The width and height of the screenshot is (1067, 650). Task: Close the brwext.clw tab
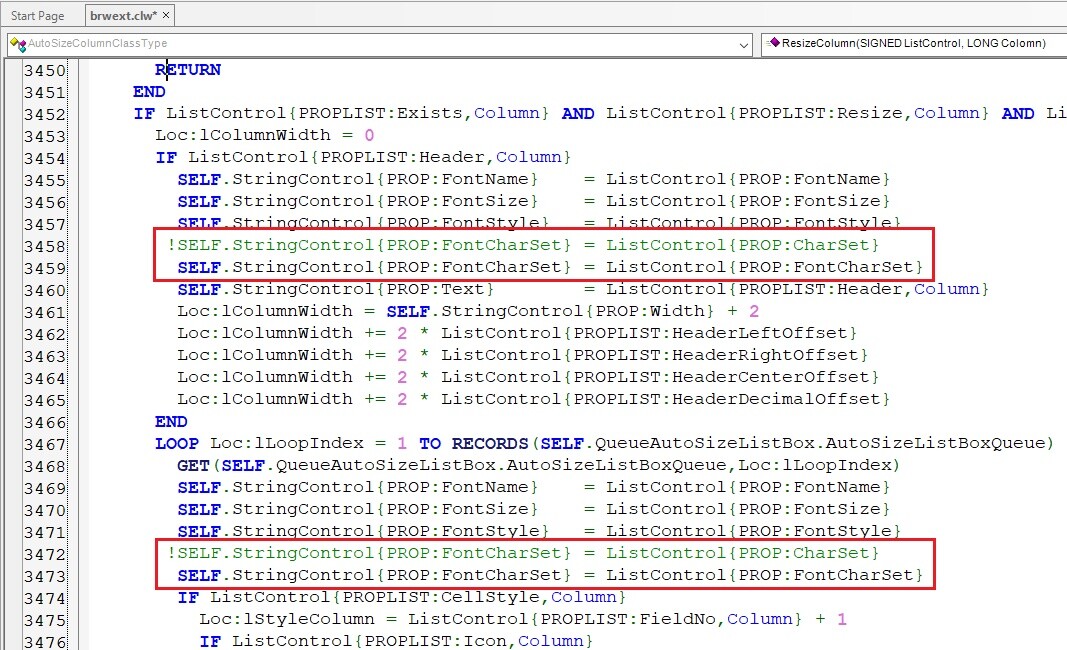click(166, 15)
